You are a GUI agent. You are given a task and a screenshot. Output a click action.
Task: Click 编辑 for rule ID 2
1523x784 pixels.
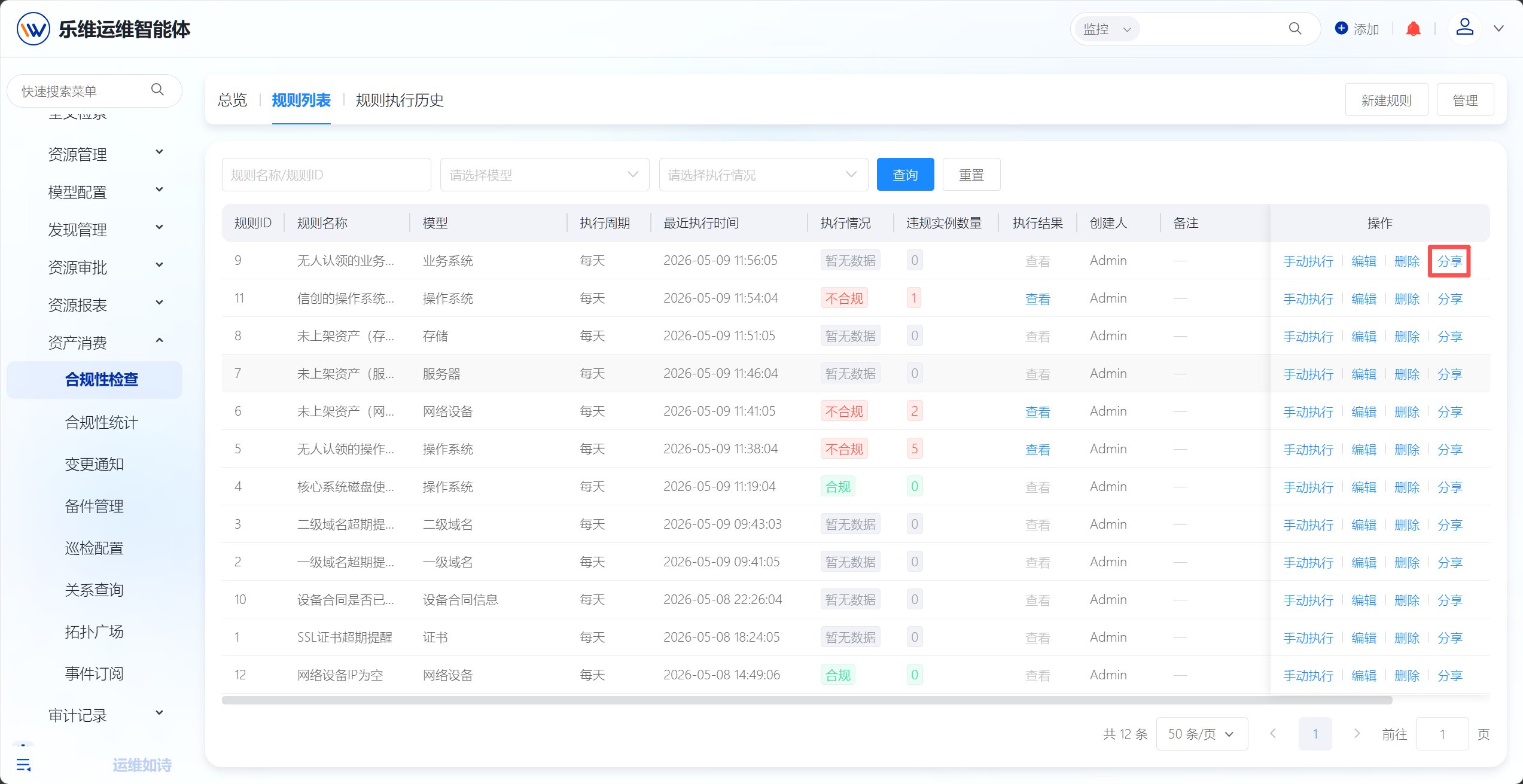click(x=1364, y=563)
